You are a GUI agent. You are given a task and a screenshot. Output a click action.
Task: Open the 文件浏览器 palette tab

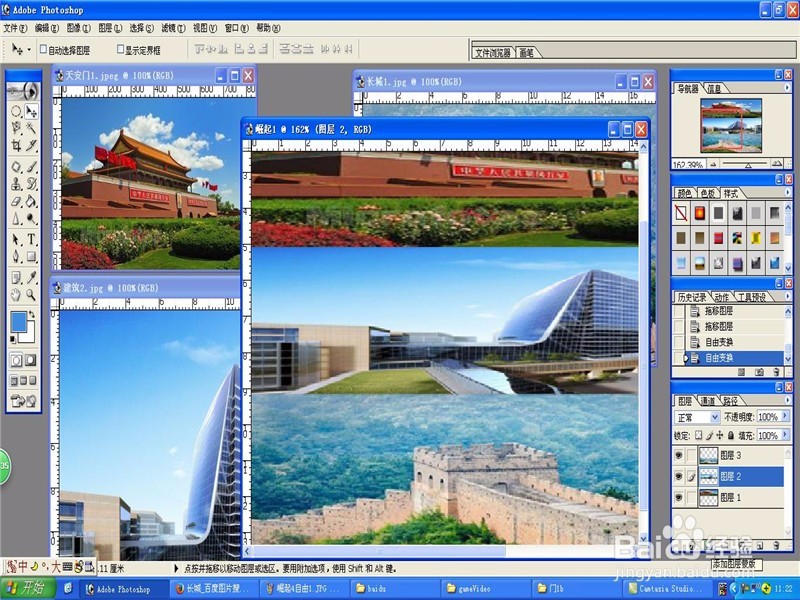point(493,53)
